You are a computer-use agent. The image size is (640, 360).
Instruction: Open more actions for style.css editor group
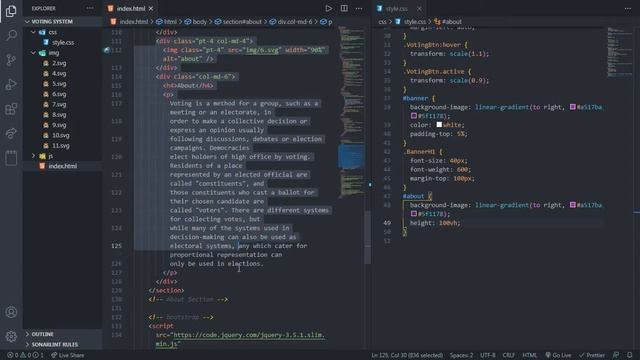tap(628, 8)
